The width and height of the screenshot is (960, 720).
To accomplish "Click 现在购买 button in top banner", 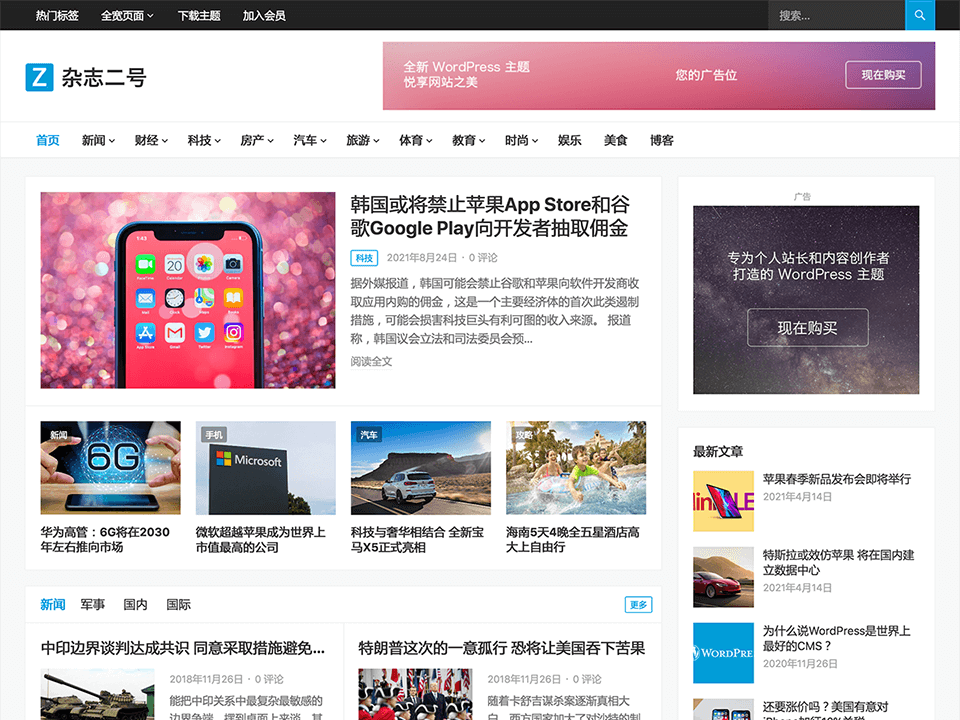I will point(883,75).
